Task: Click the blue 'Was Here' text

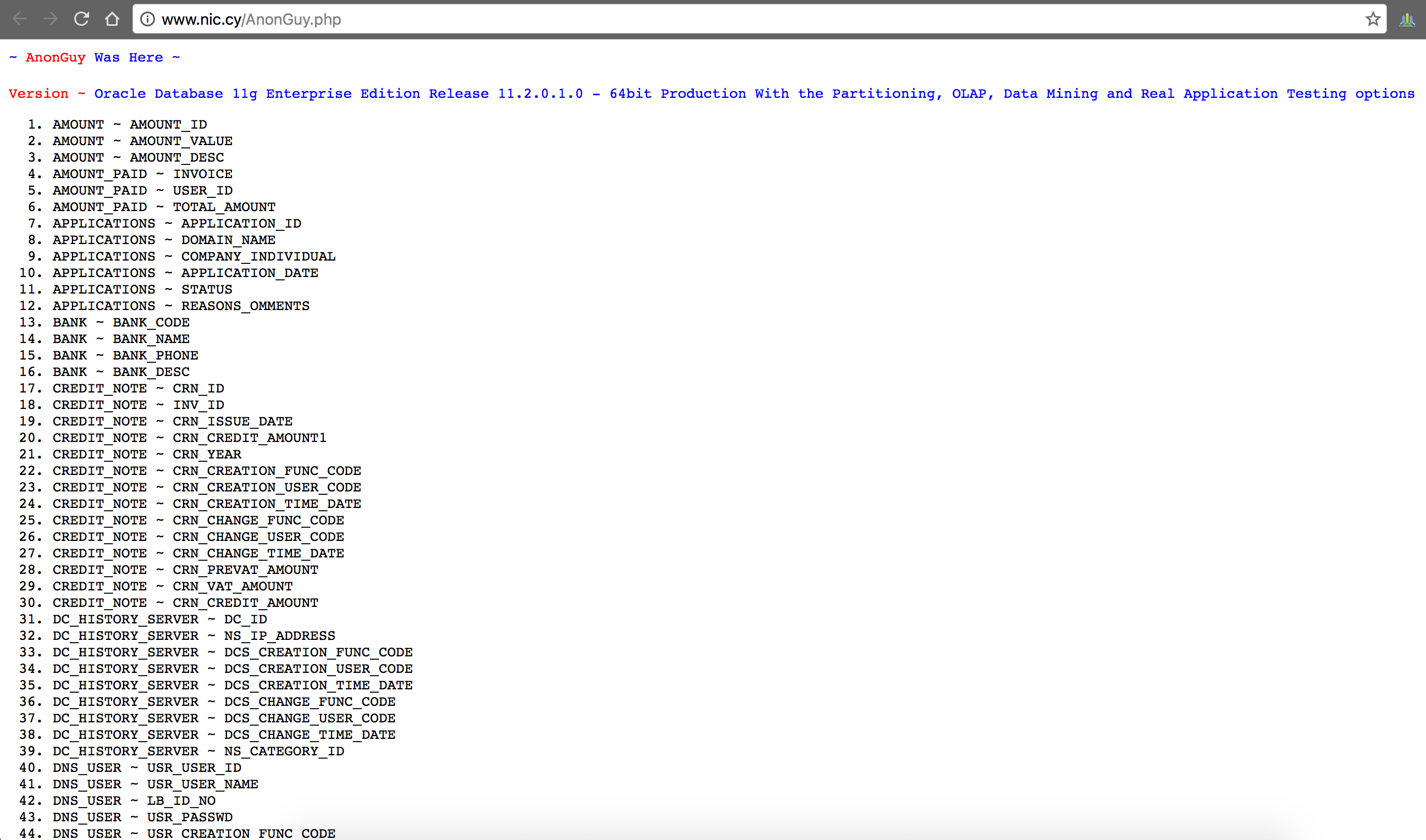Action: pyautogui.click(x=129, y=58)
